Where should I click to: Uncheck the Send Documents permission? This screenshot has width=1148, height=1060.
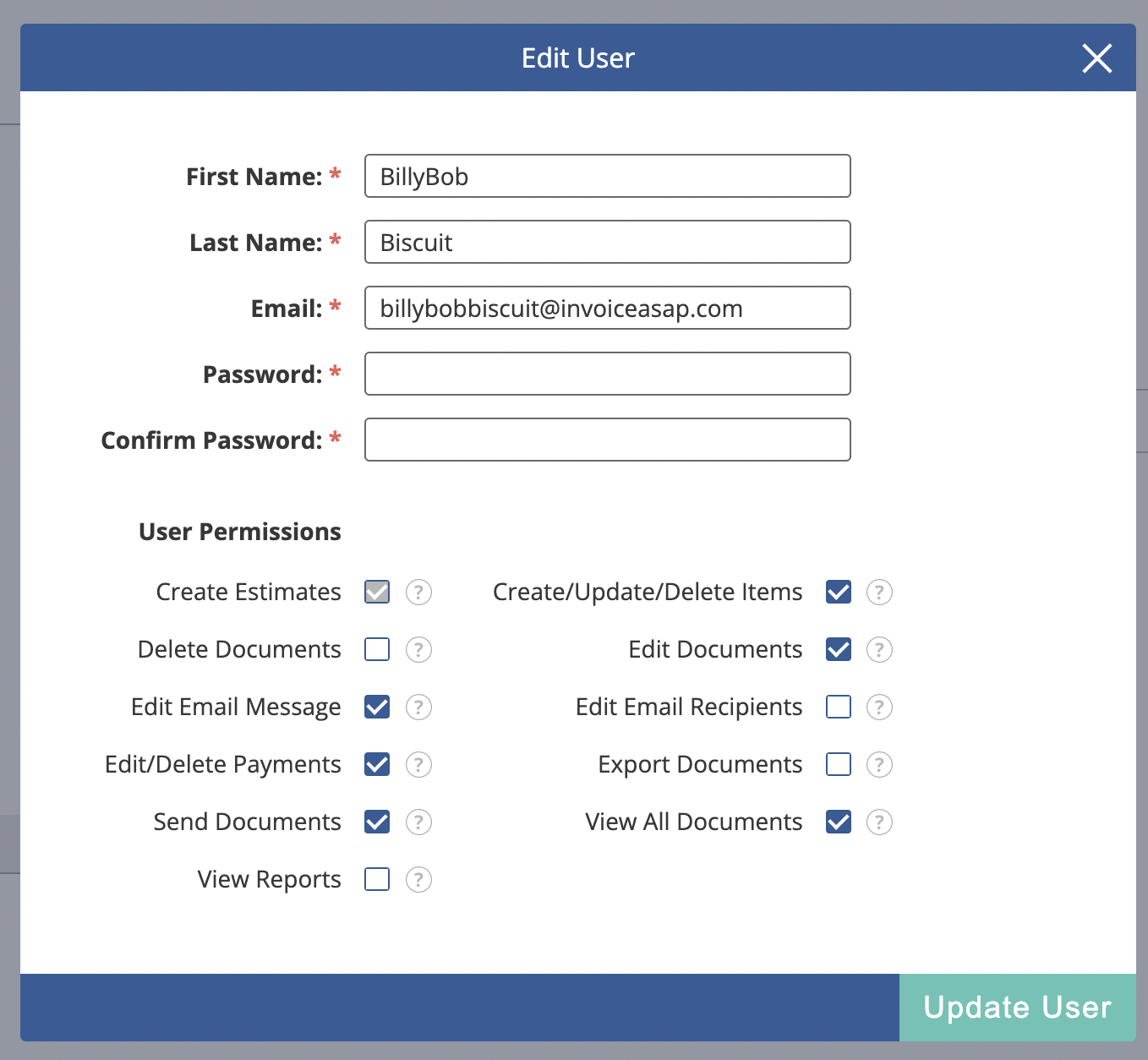point(377,822)
